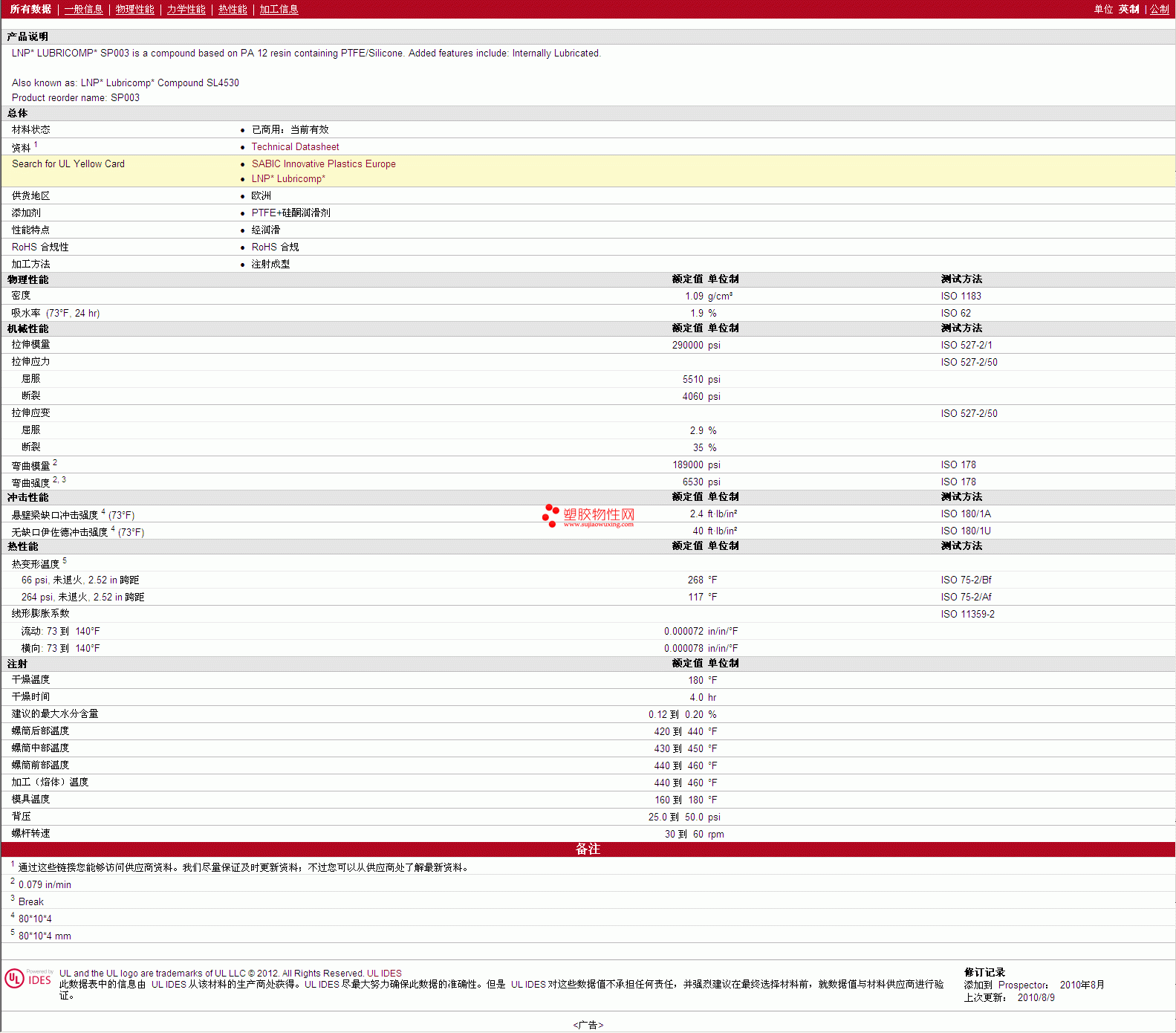This screenshot has width=1176, height=1033.
Task: Click the ISO 11359-2 test method
Action: (967, 615)
